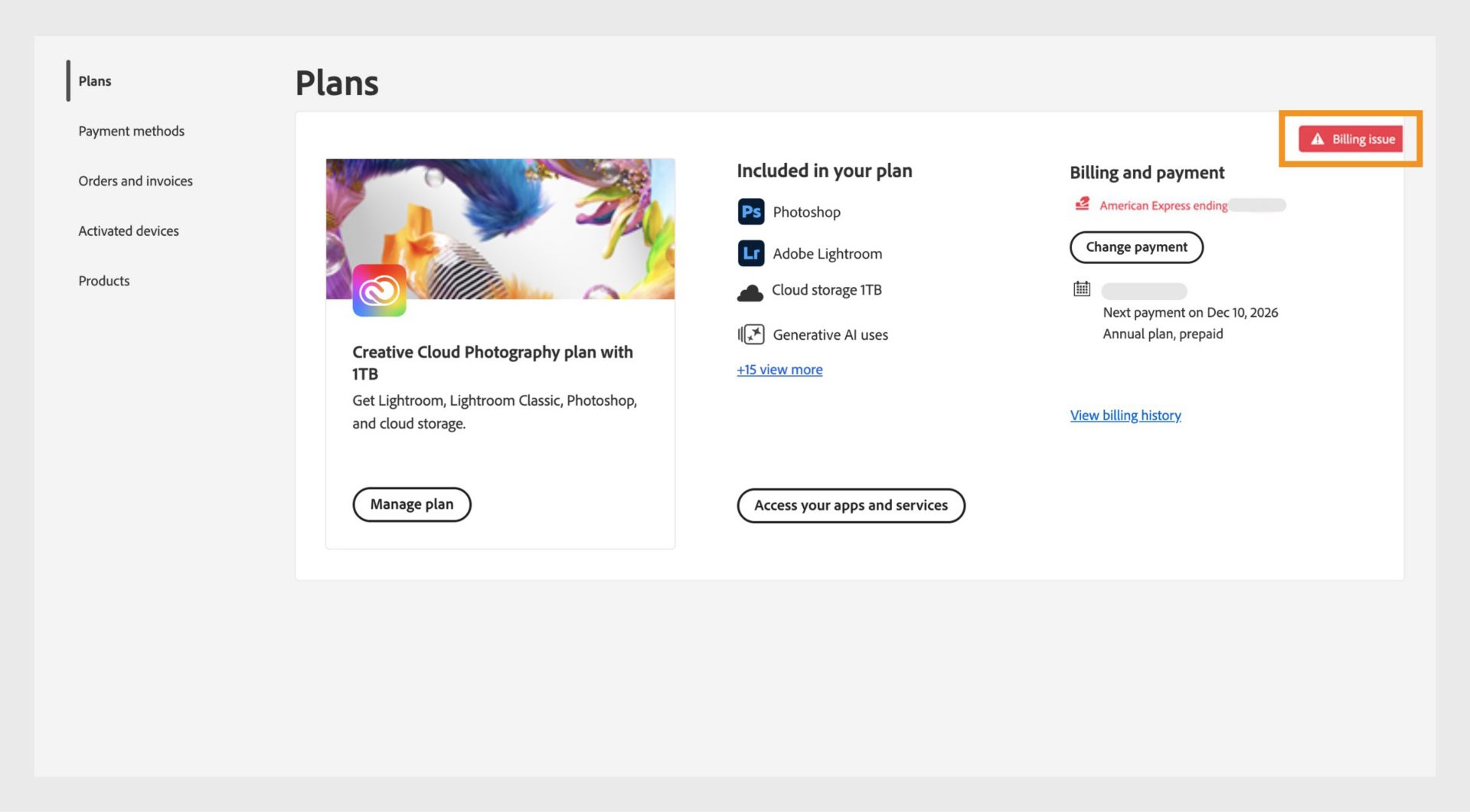
Task: Click the American Express card icon
Action: coord(1080,204)
